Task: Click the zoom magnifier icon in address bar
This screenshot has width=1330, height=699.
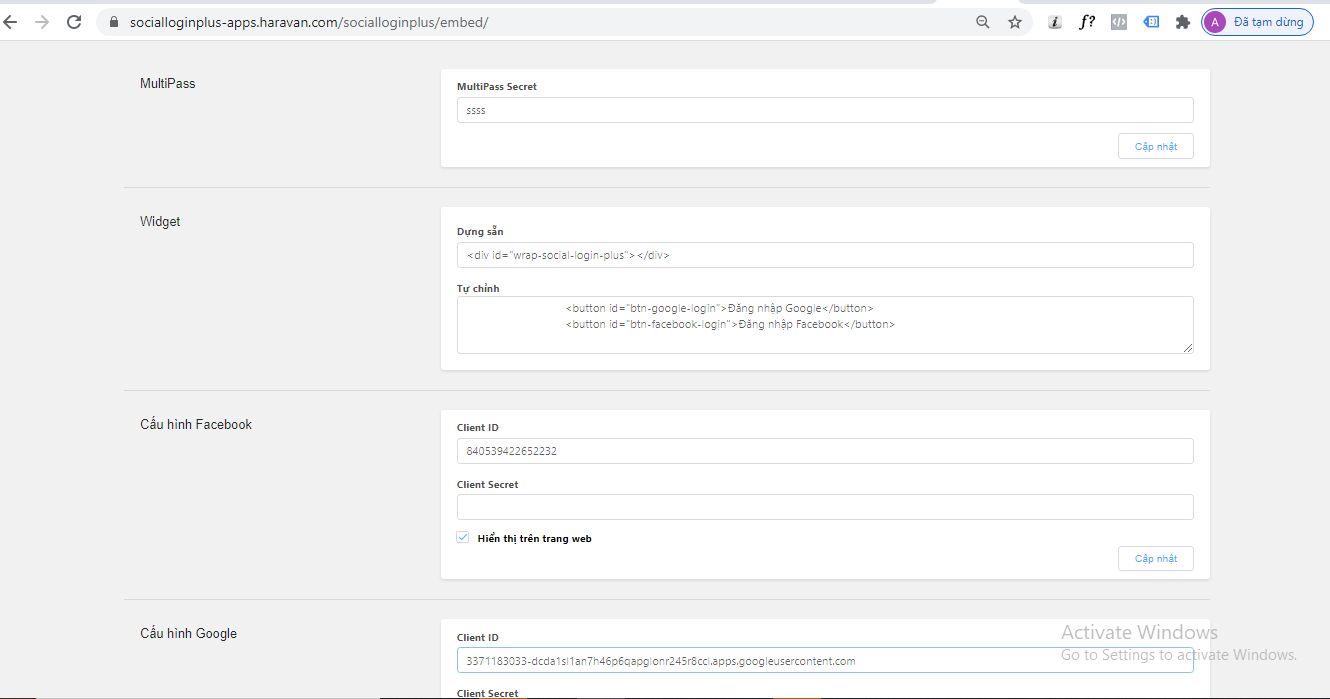Action: pyautogui.click(x=983, y=22)
